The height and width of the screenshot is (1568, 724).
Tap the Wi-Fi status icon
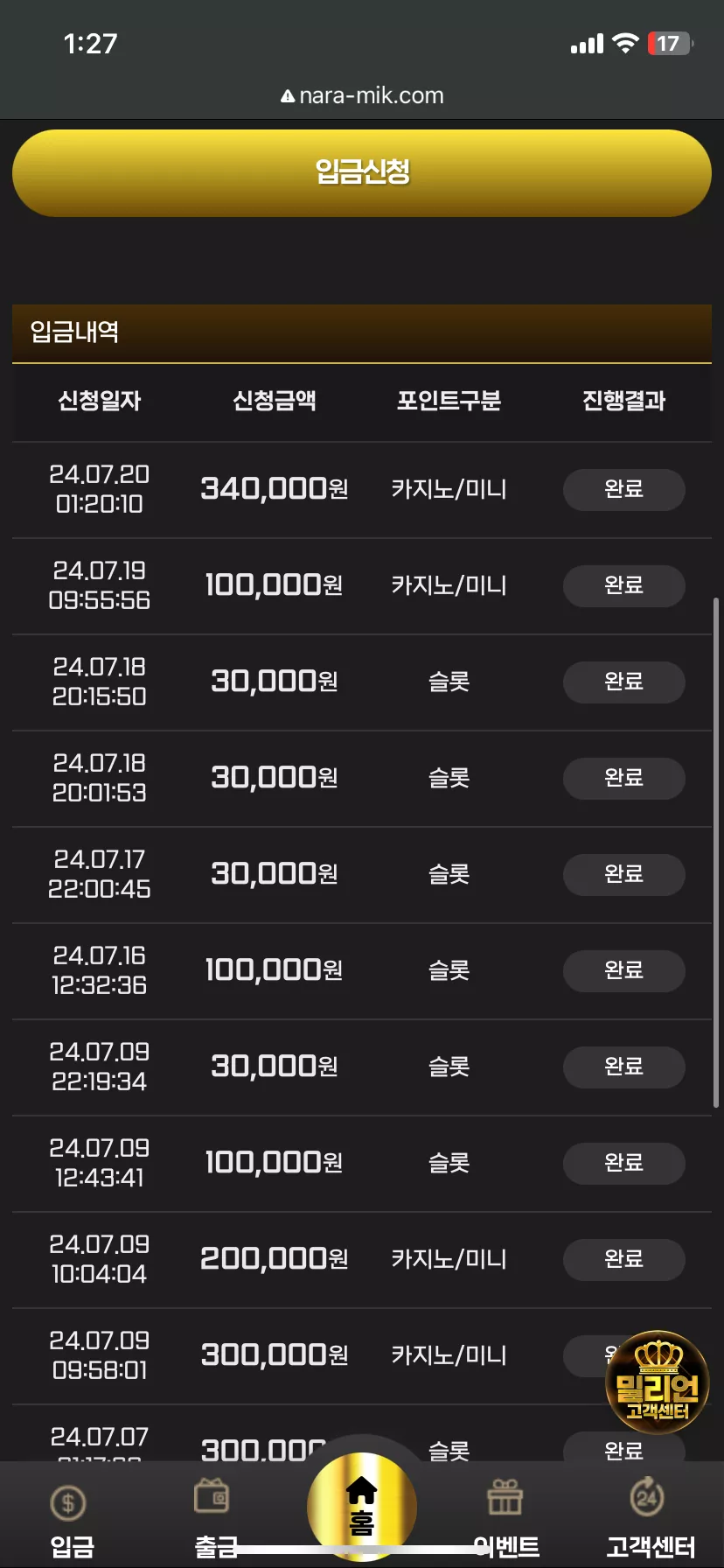pos(625,43)
